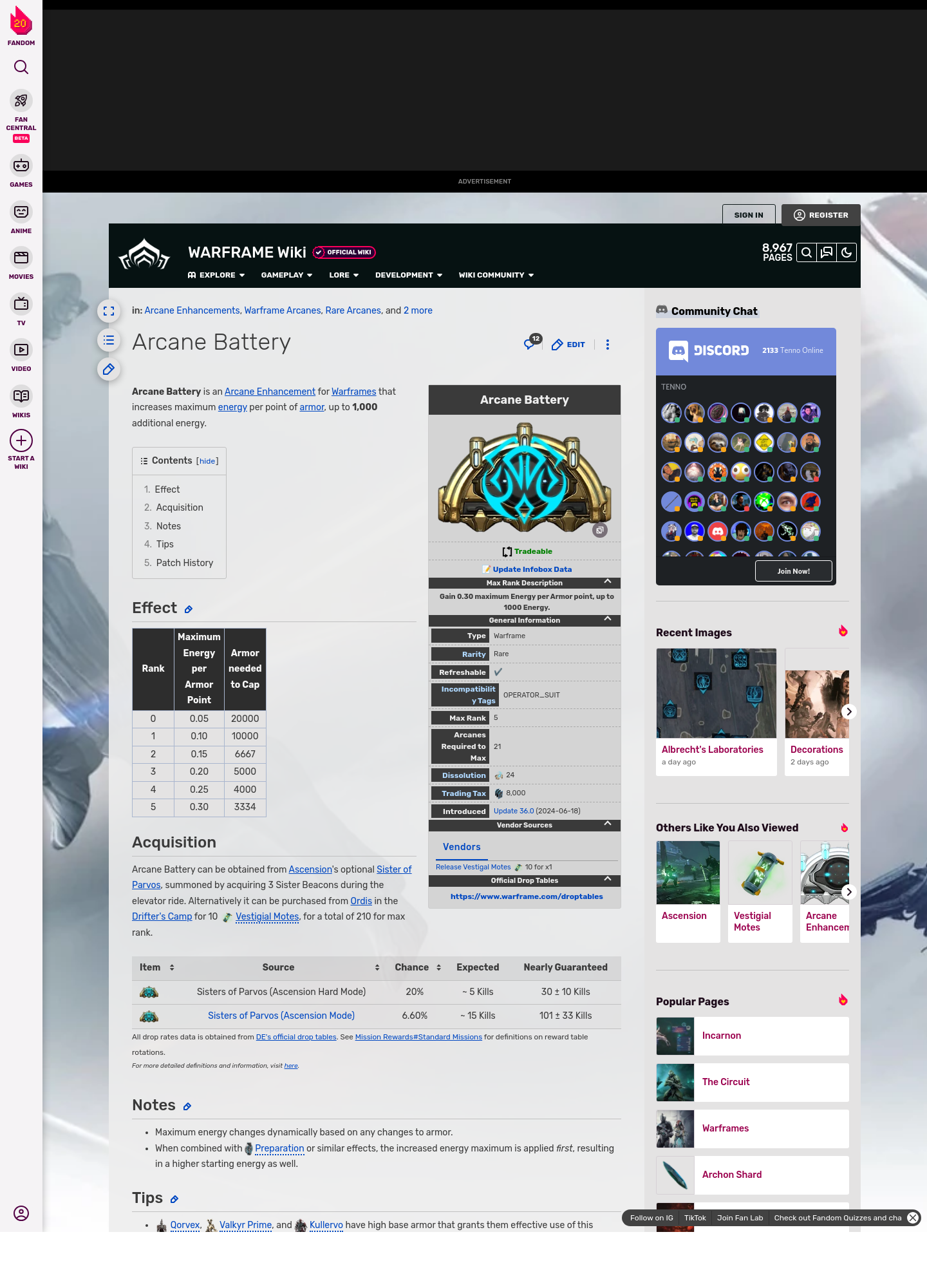Close the Fandom social links bar

click(913, 1218)
